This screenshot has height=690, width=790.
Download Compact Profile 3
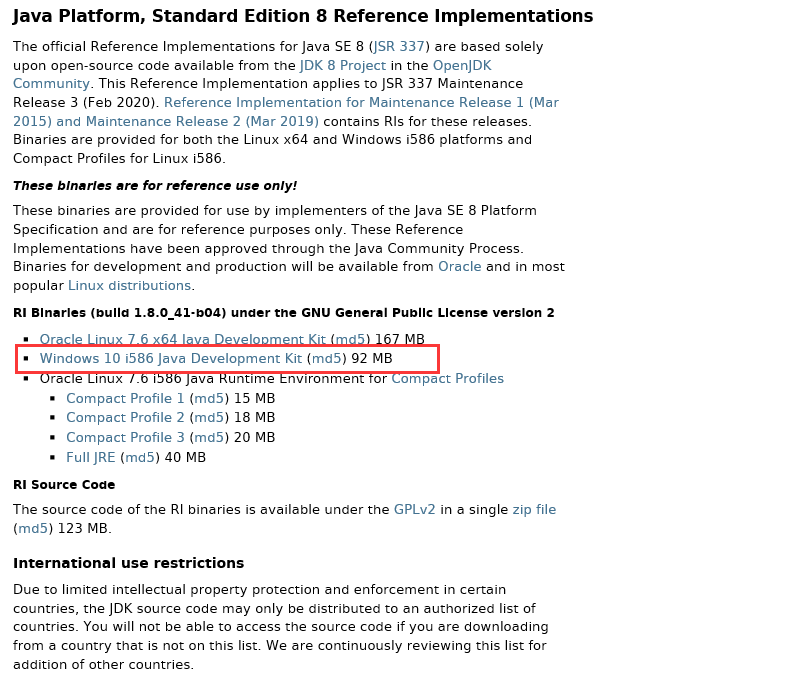click(x=125, y=438)
